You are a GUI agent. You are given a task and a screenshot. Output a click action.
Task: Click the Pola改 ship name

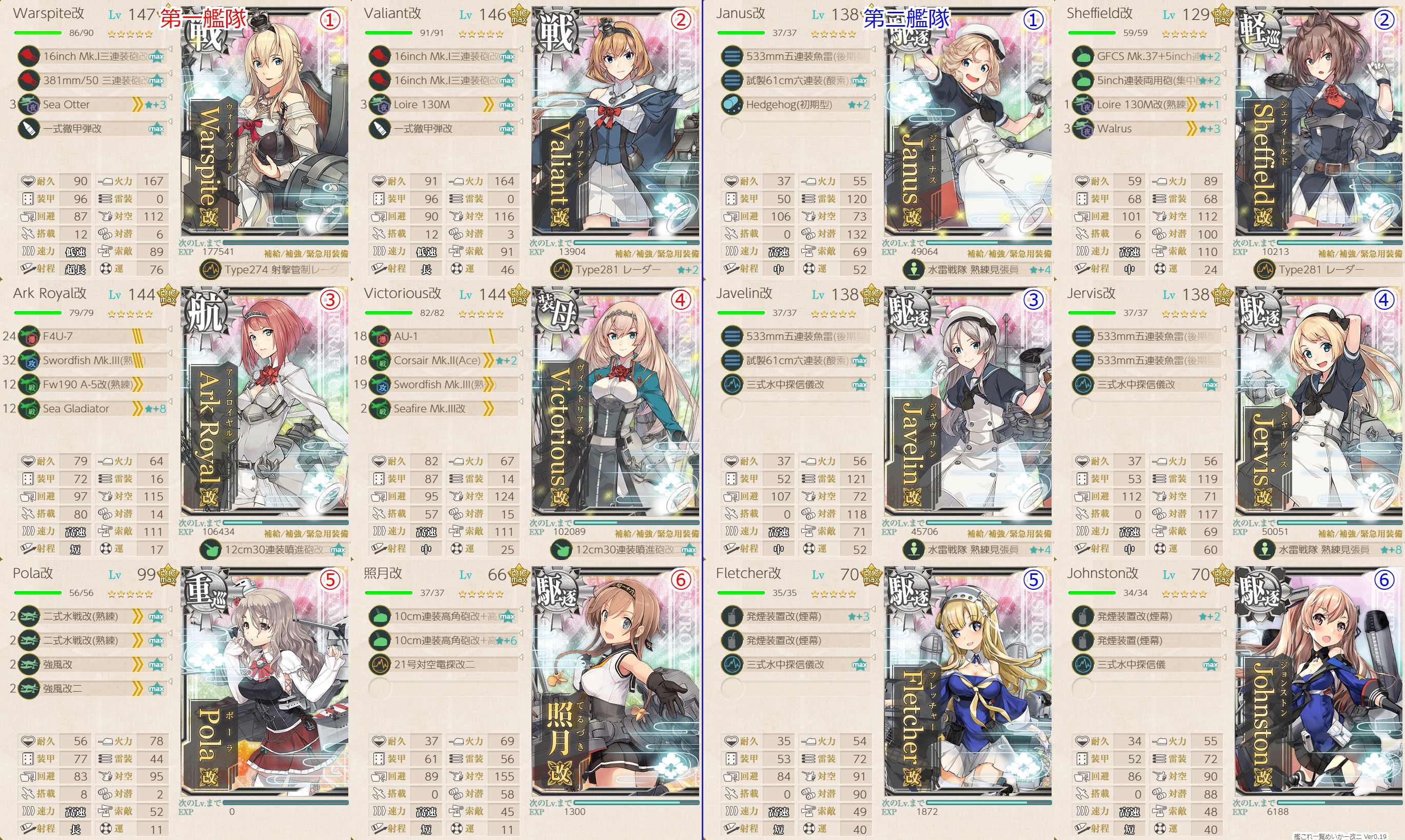[x=33, y=573]
